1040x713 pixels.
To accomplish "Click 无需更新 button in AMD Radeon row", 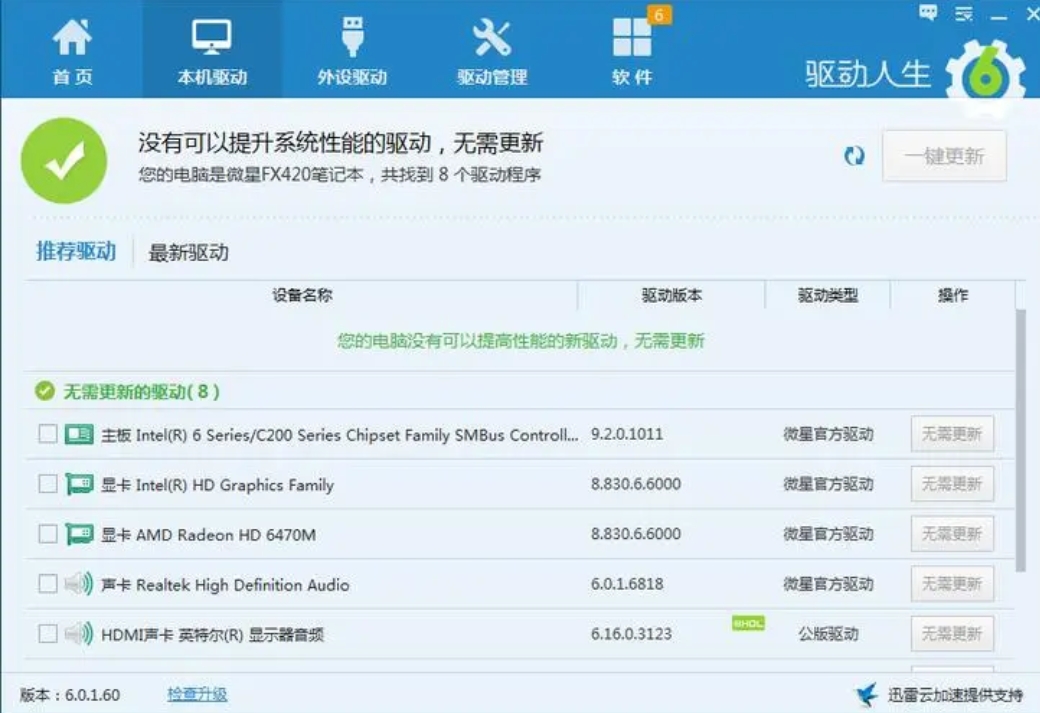I will 952,534.
